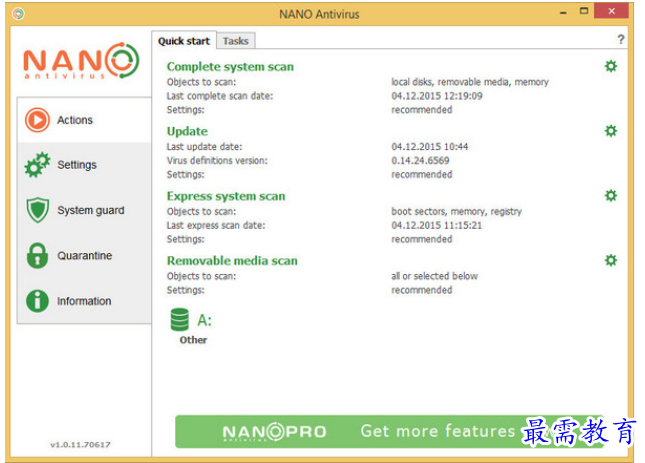Click the System guard shield icon
Screen dimensions: 645x463
[37, 210]
